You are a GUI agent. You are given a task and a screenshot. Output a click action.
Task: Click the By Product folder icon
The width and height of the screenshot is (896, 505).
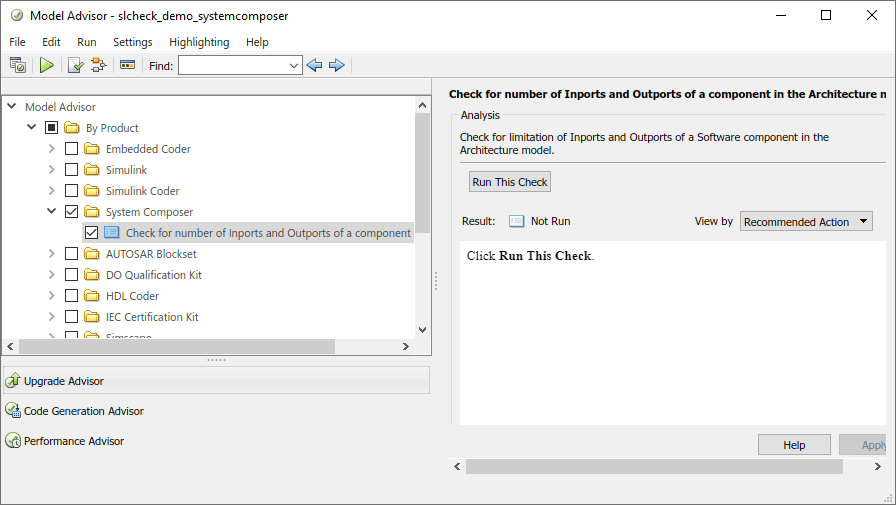(x=71, y=127)
